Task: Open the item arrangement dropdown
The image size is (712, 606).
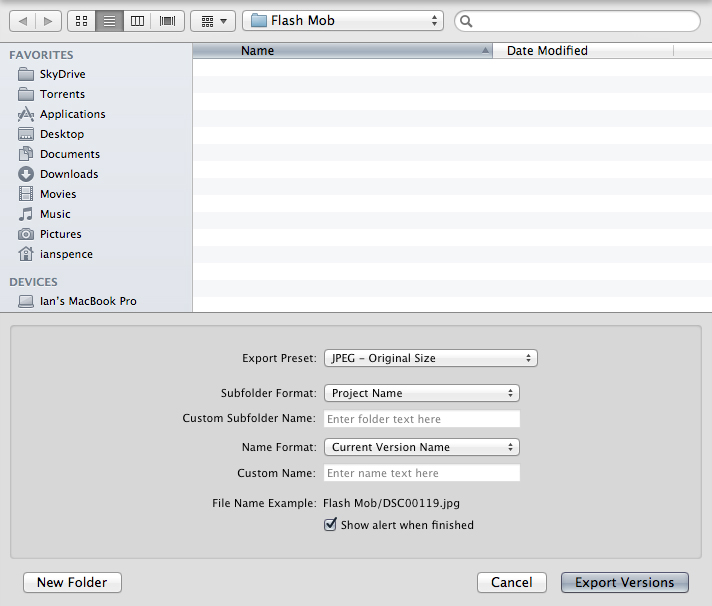Action: (x=213, y=21)
